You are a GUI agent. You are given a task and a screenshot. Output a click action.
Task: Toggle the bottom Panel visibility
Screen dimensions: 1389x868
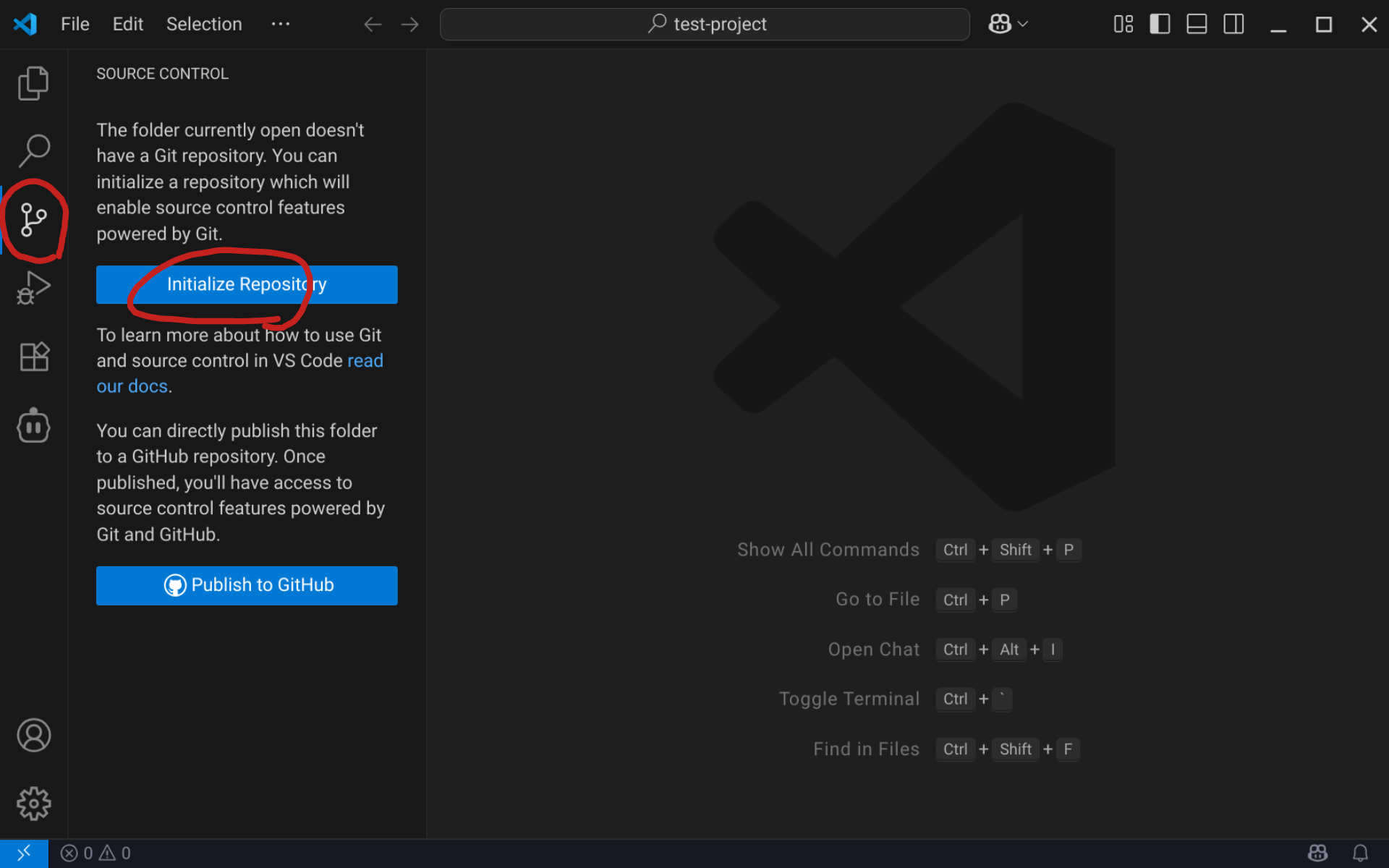tap(1197, 25)
